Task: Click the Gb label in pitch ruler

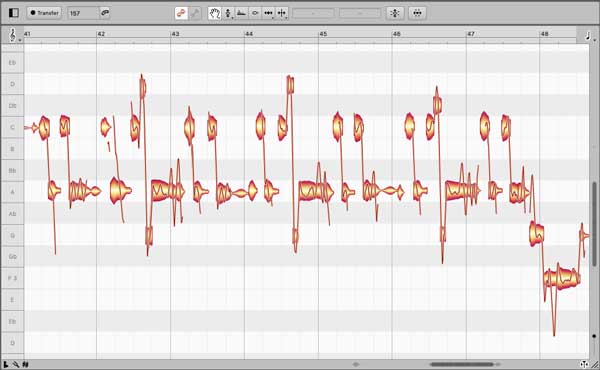Action: pyautogui.click(x=12, y=257)
